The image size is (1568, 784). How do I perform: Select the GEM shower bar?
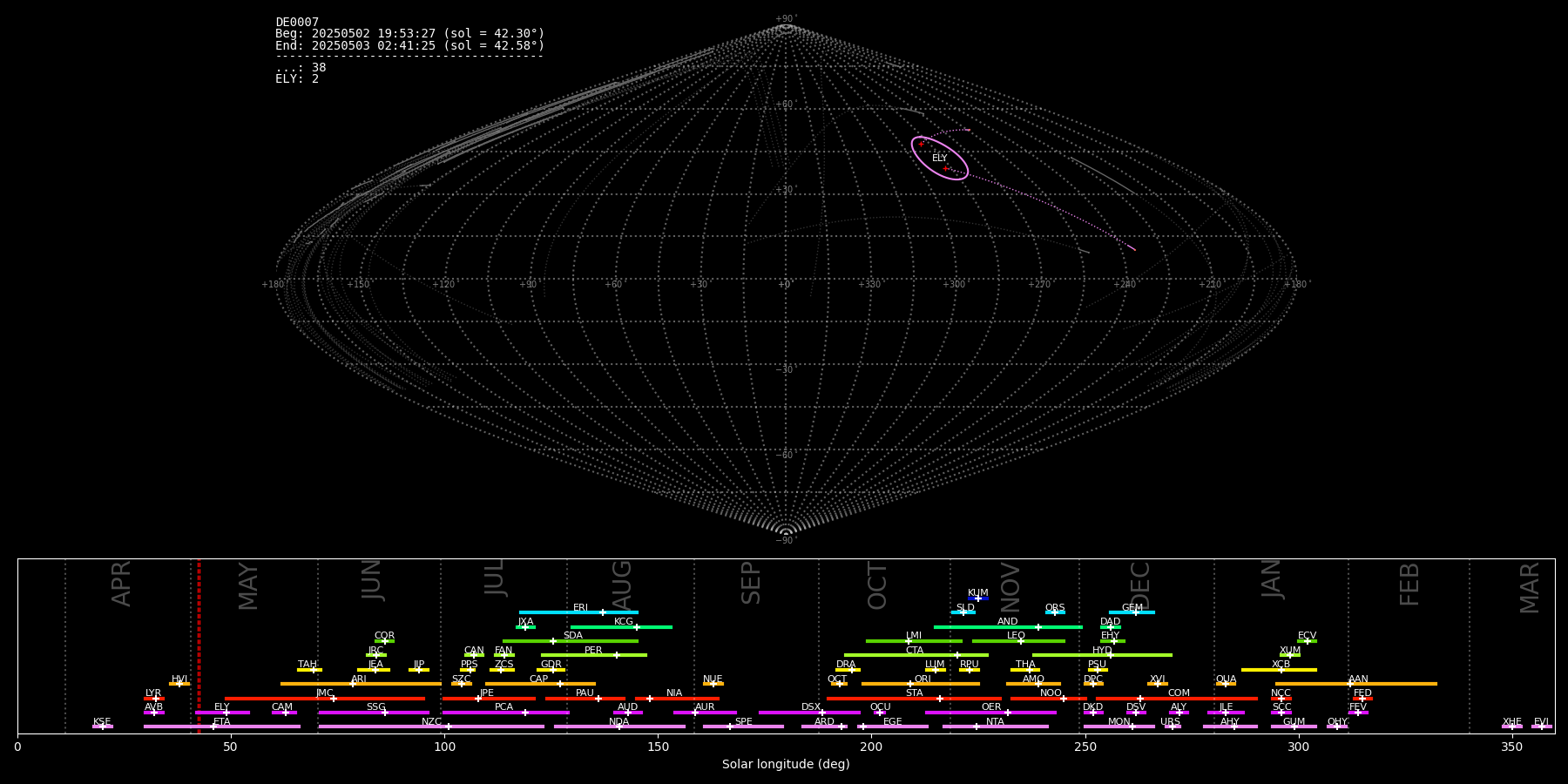[x=1132, y=612]
